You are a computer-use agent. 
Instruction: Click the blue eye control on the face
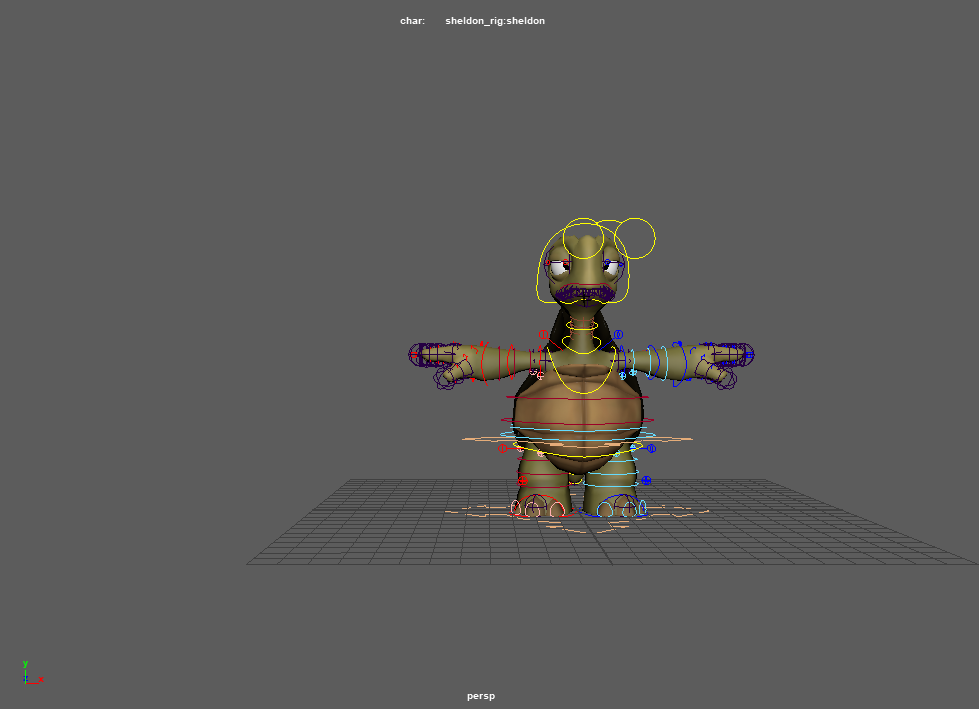click(608, 265)
